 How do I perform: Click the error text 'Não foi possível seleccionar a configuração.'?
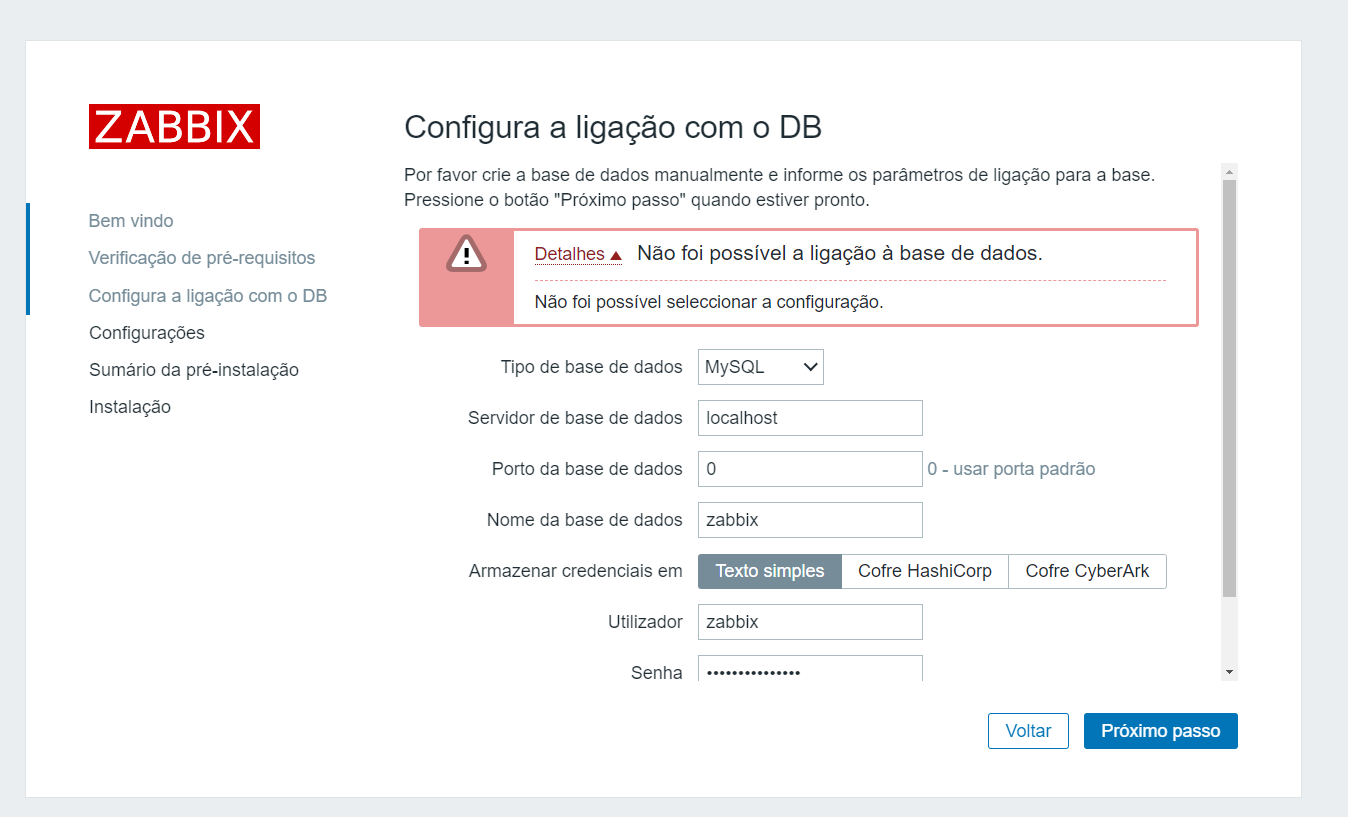pos(709,302)
